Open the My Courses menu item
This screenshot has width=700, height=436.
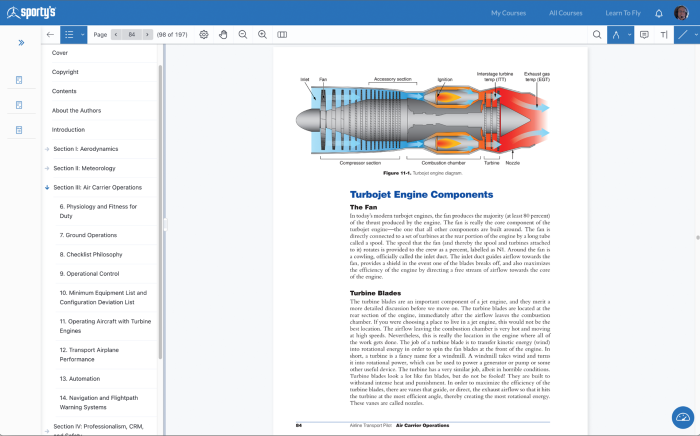click(x=510, y=13)
